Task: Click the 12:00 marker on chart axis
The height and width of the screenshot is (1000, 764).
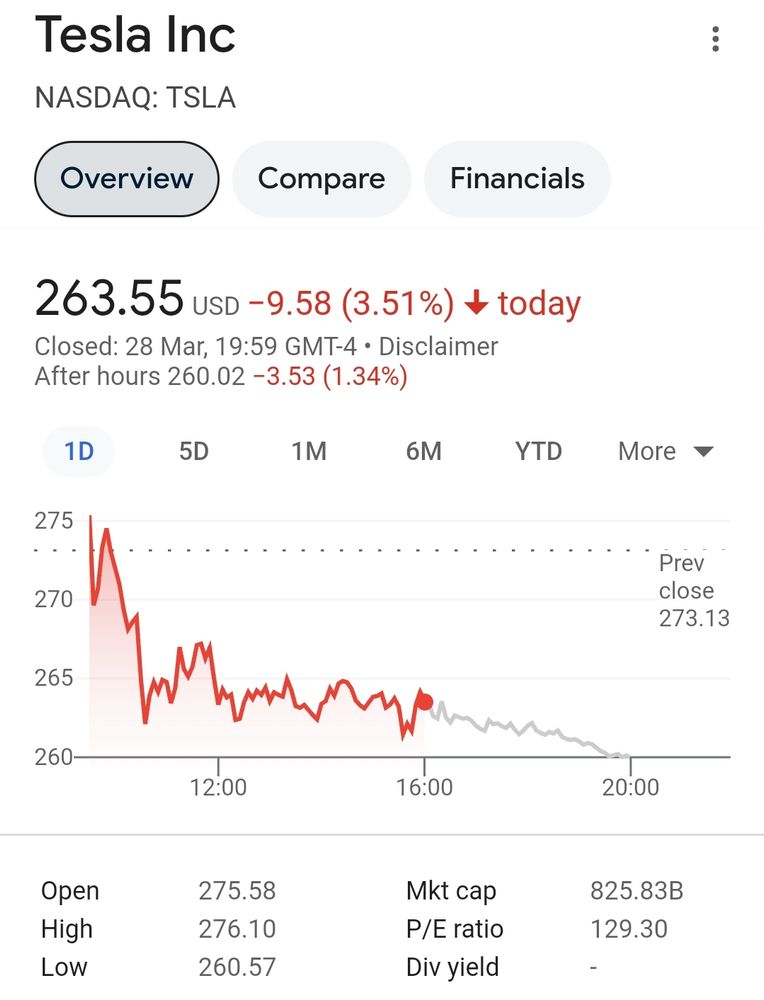Action: [218, 787]
